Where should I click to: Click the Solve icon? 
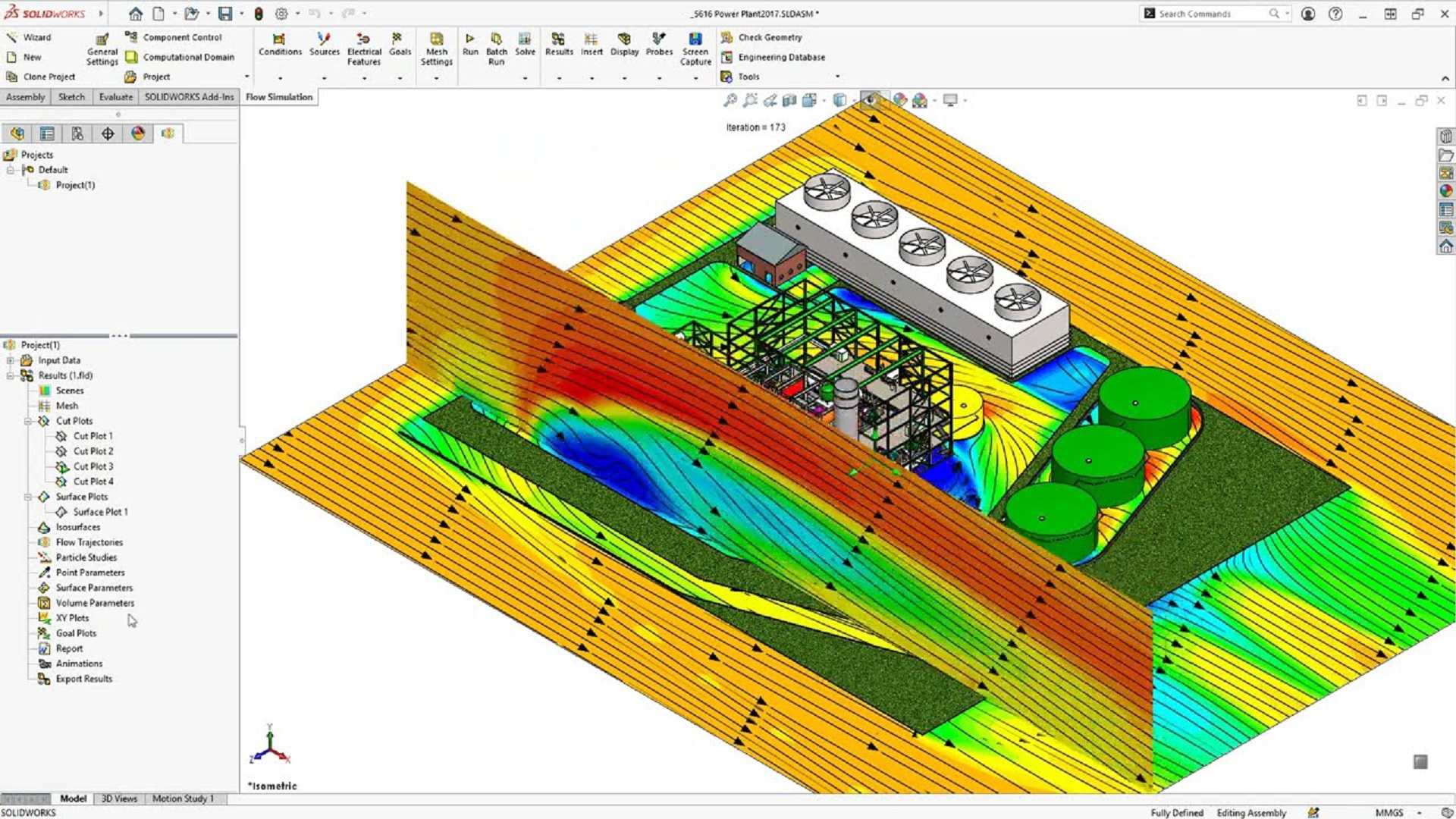click(525, 42)
